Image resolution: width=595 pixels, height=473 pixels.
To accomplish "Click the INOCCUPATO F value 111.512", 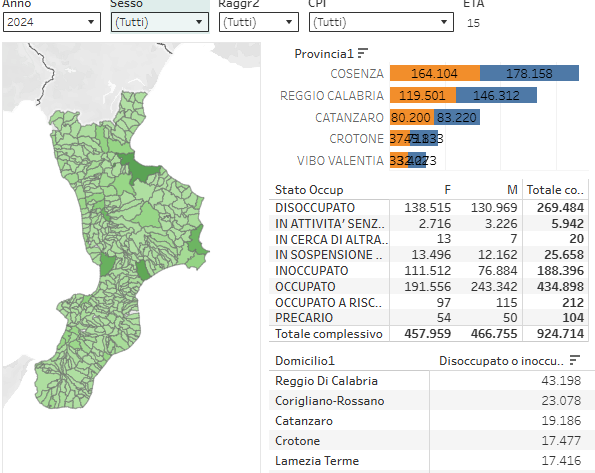I will click(x=428, y=271).
